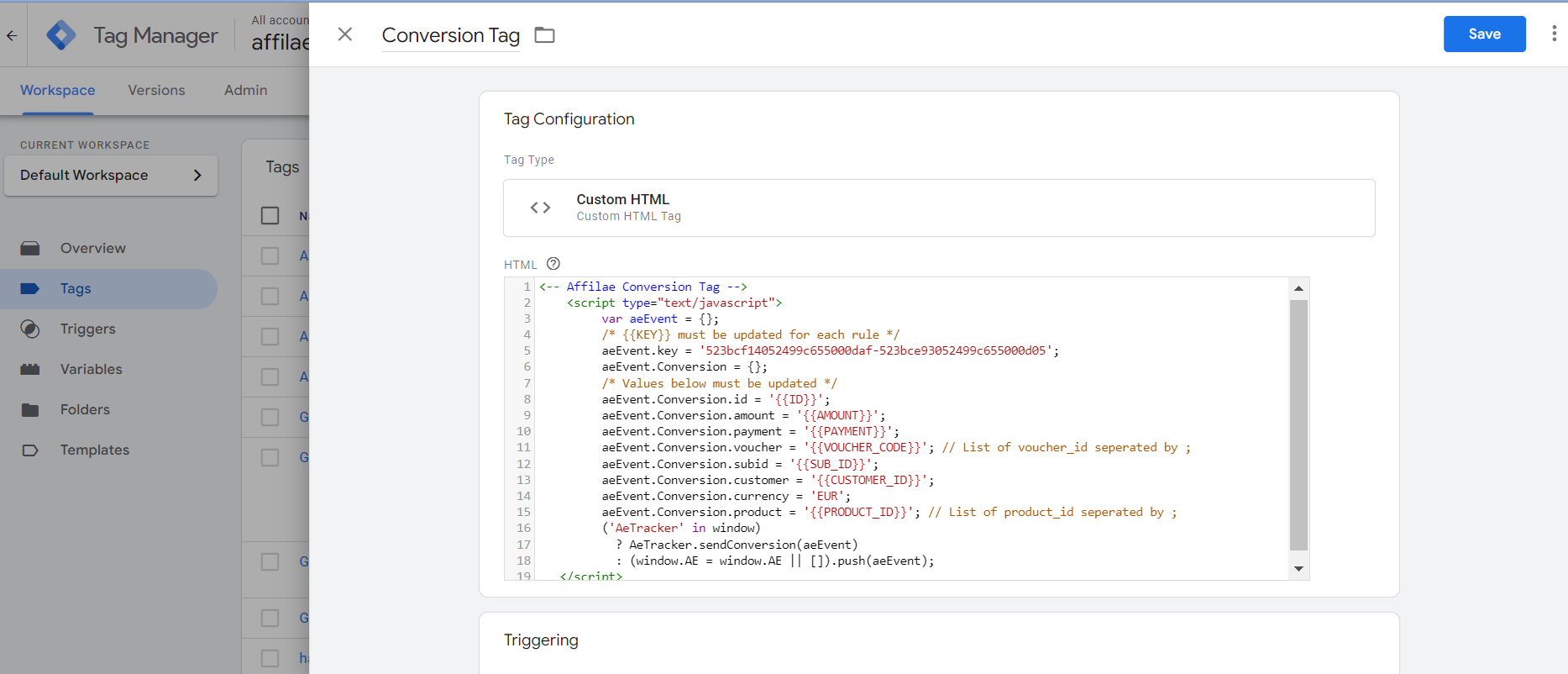Click the '{{VOUCHER_CODE}}' code line

[x=896, y=447]
